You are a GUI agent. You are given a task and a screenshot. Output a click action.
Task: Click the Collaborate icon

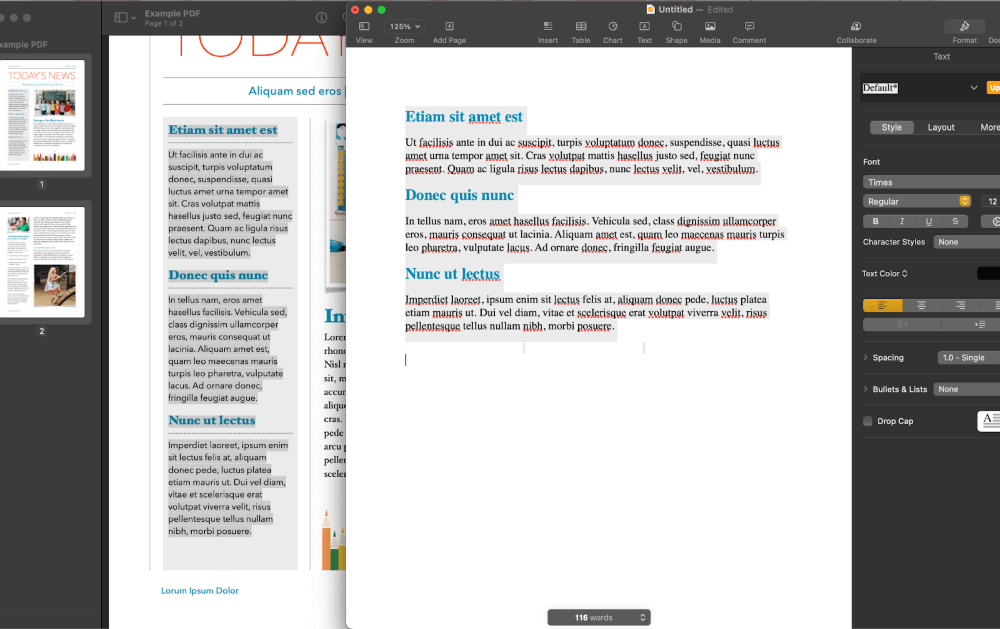856,26
